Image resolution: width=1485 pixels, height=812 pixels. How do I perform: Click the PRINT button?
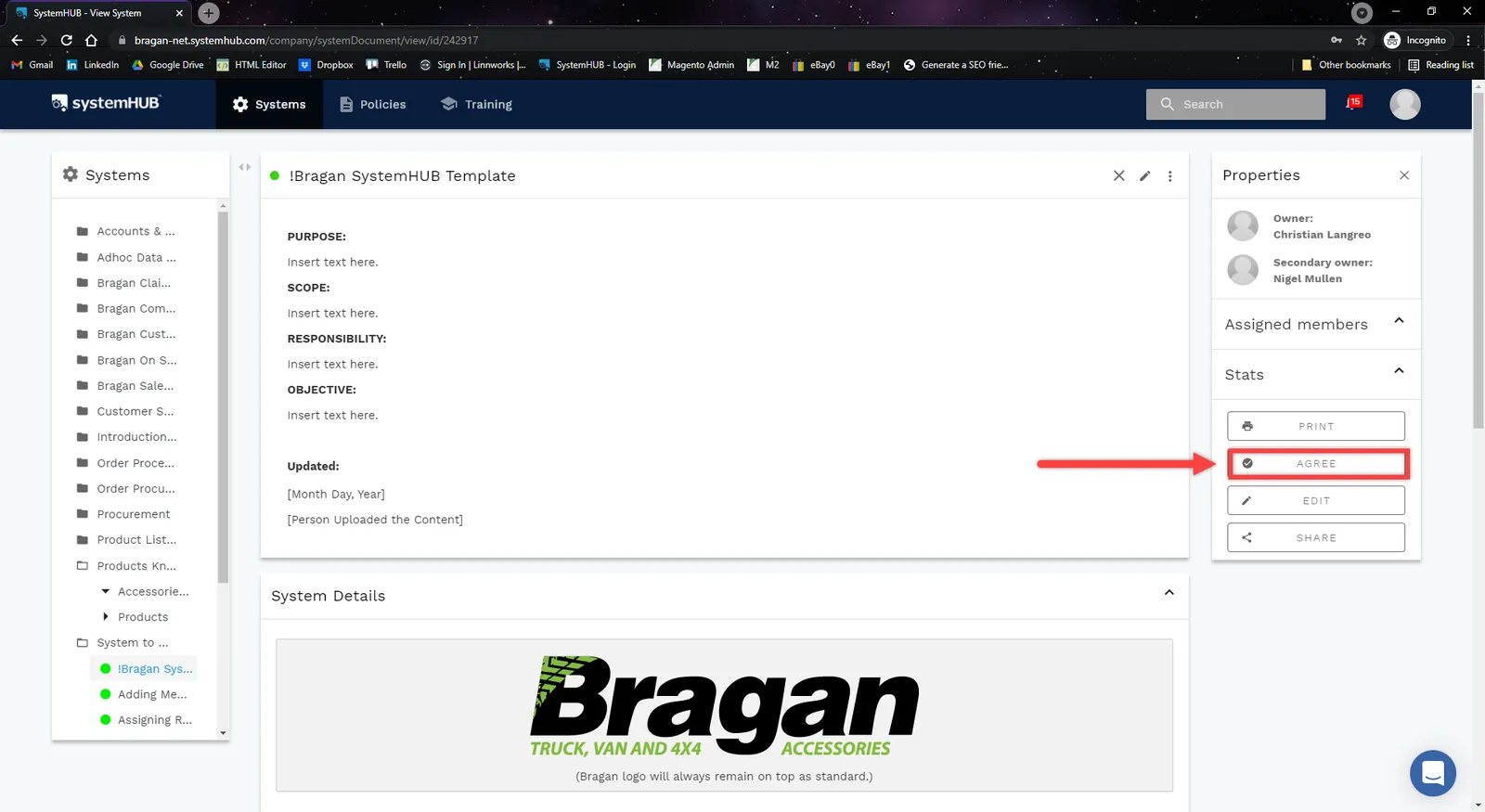pyautogui.click(x=1316, y=426)
